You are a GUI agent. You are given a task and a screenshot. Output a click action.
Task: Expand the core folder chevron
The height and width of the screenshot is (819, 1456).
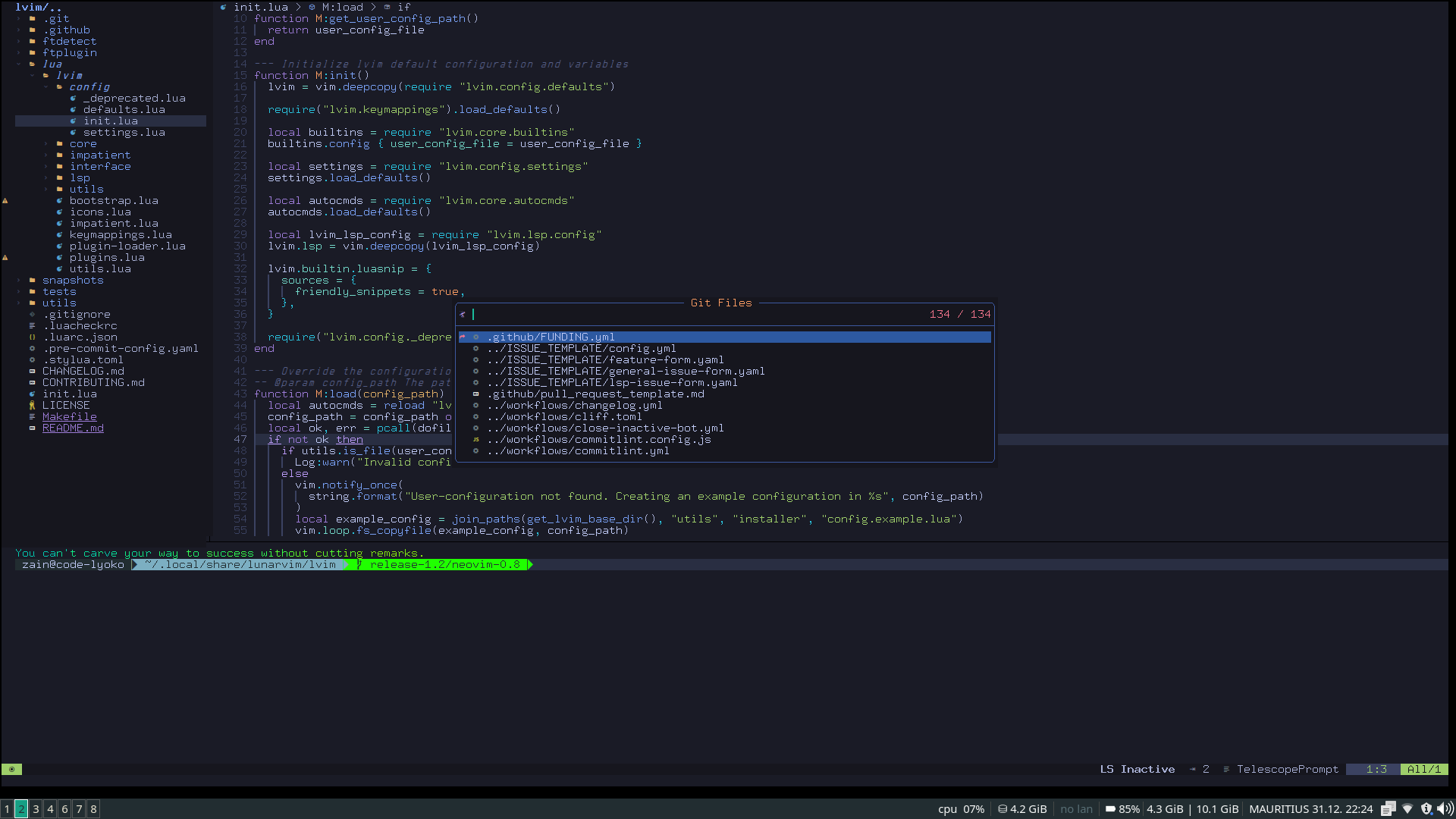[45, 144]
